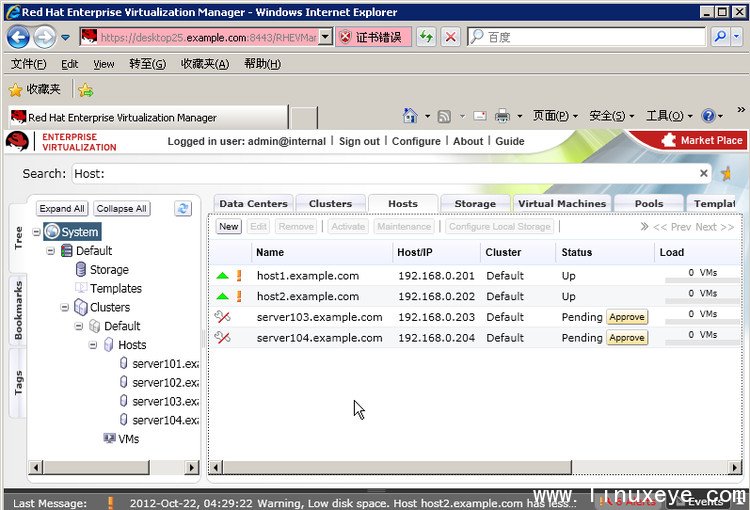Click the Read mail icon
The image size is (750, 510).
480,116
